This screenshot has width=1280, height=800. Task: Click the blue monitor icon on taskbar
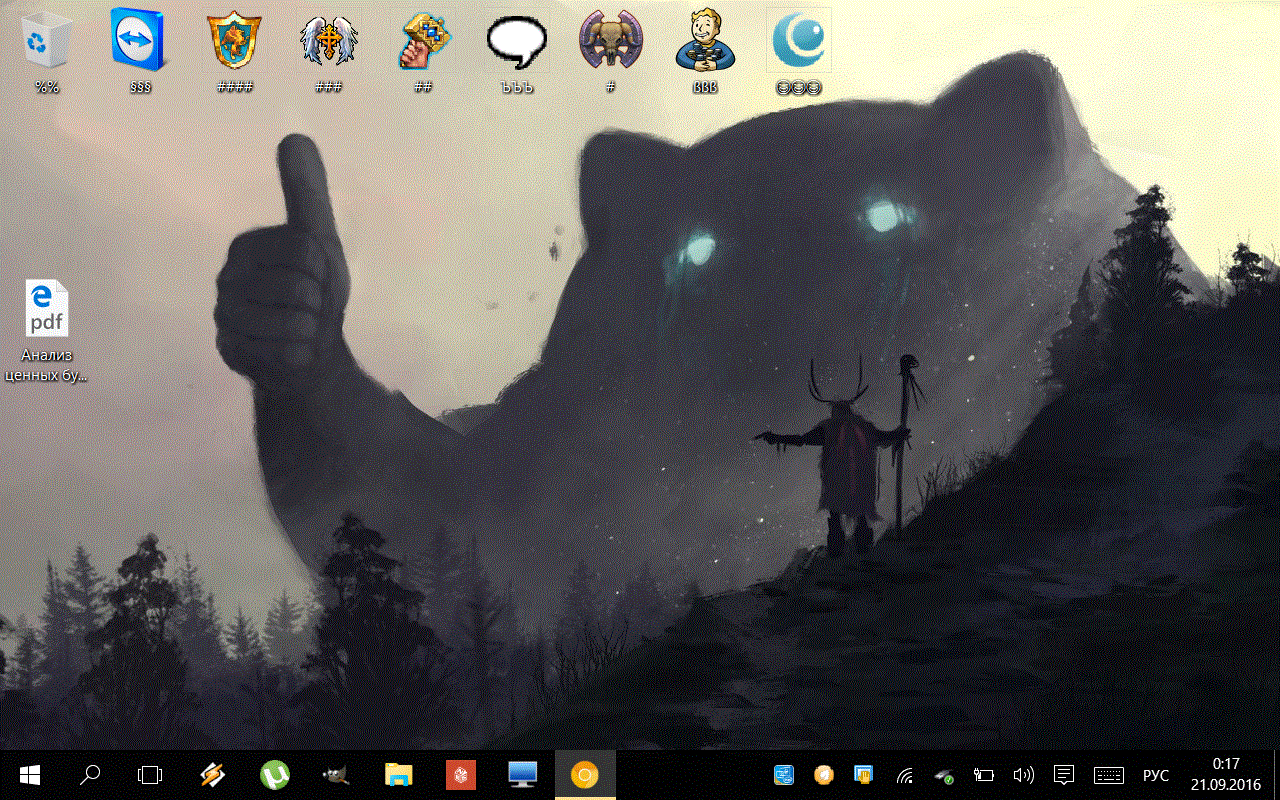tap(523, 775)
